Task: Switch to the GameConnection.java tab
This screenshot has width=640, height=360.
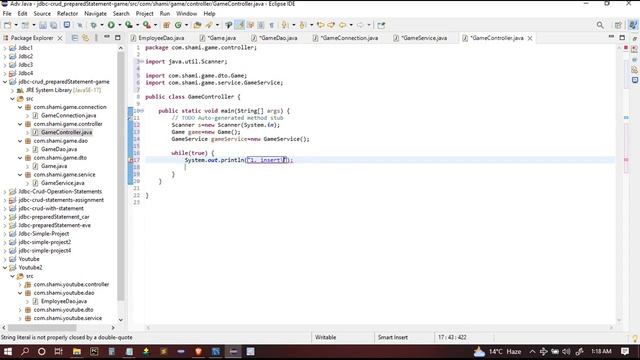Action: click(345, 38)
